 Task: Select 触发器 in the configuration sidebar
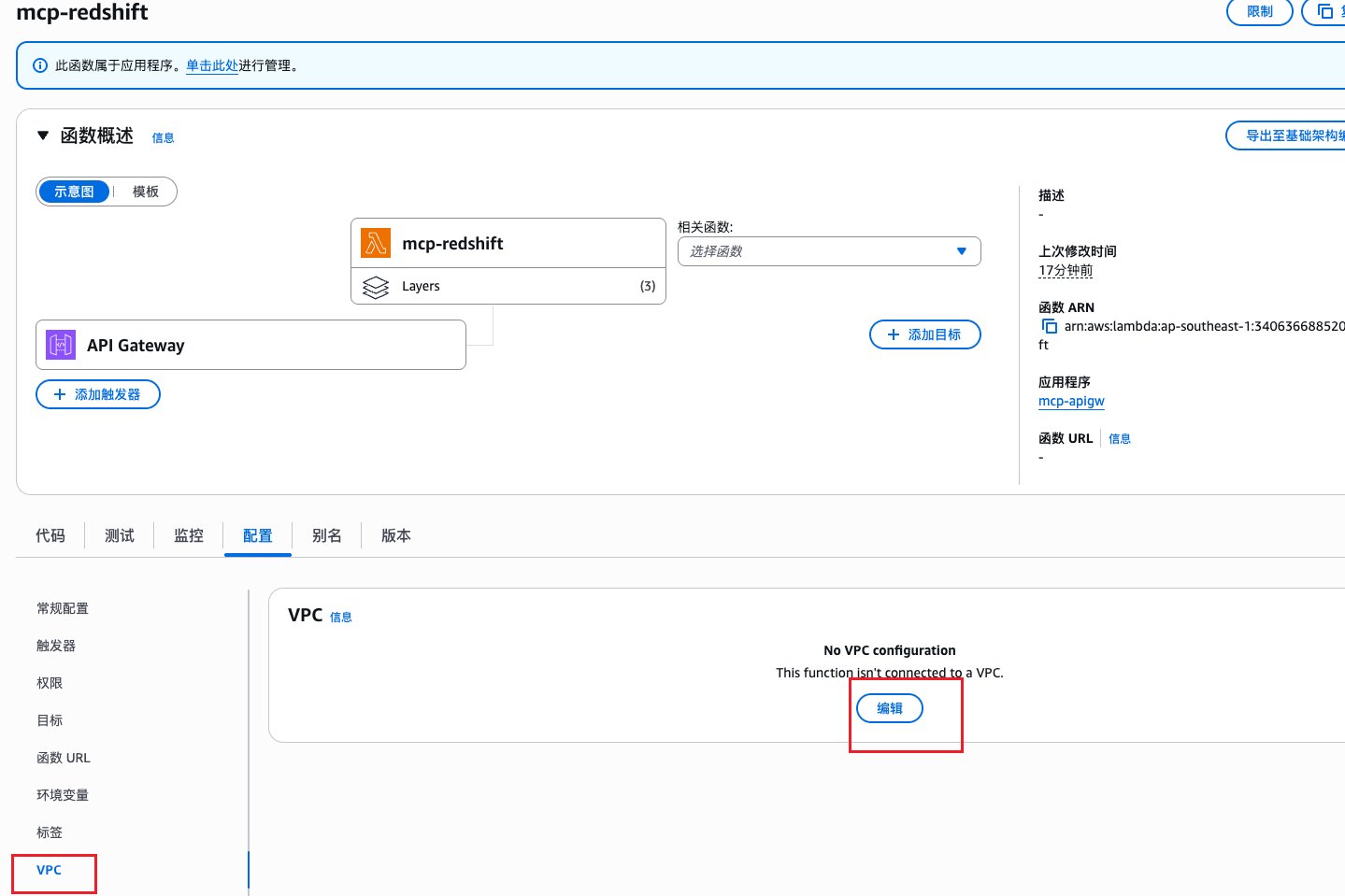(56, 646)
